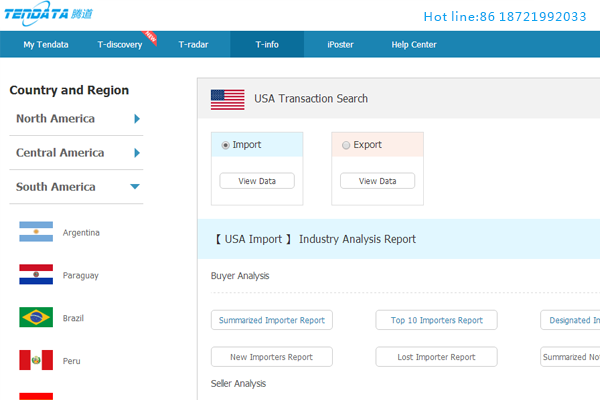Open the T-radar menu
The image size is (600, 400).
coord(193,44)
